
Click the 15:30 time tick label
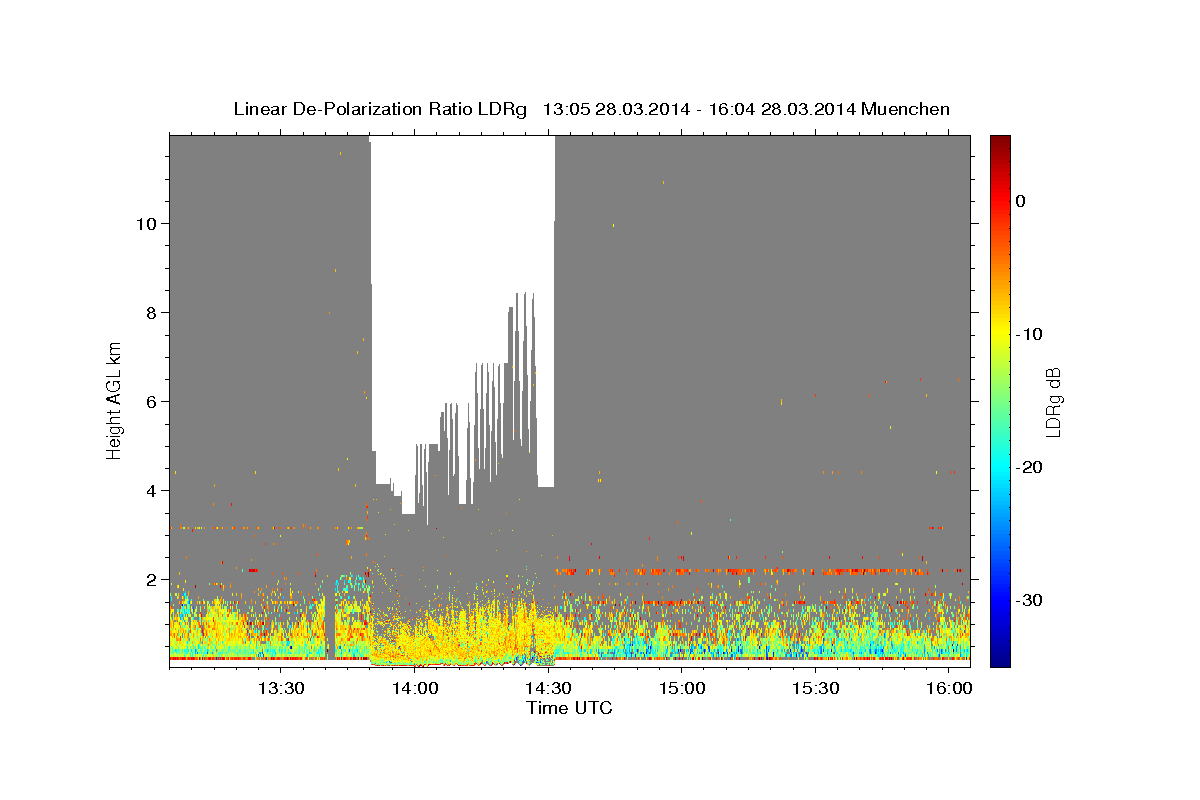815,688
